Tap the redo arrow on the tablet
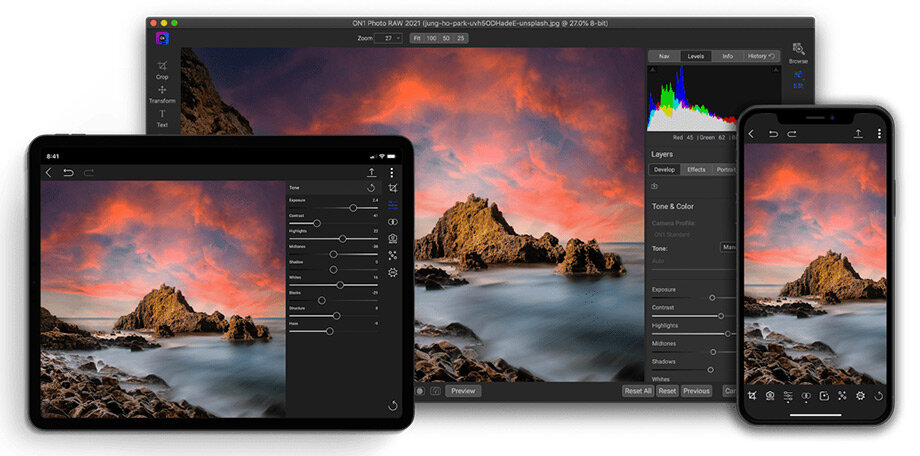Image resolution: width=920 pixels, height=456 pixels. pyautogui.click(x=89, y=173)
